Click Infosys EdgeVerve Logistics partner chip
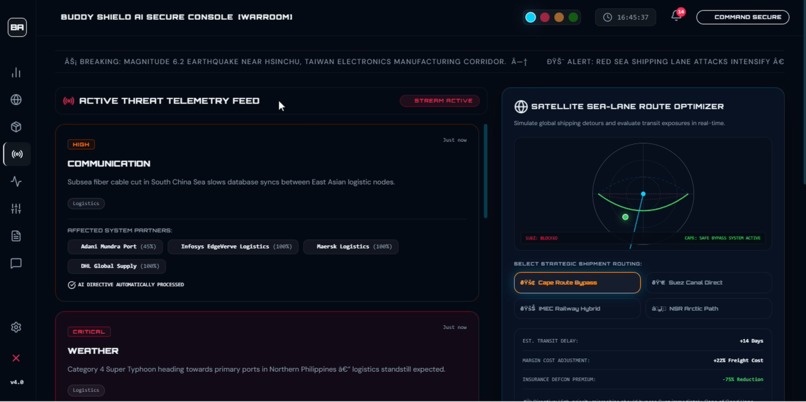Viewport: 806px width, 402px height. tap(233, 247)
